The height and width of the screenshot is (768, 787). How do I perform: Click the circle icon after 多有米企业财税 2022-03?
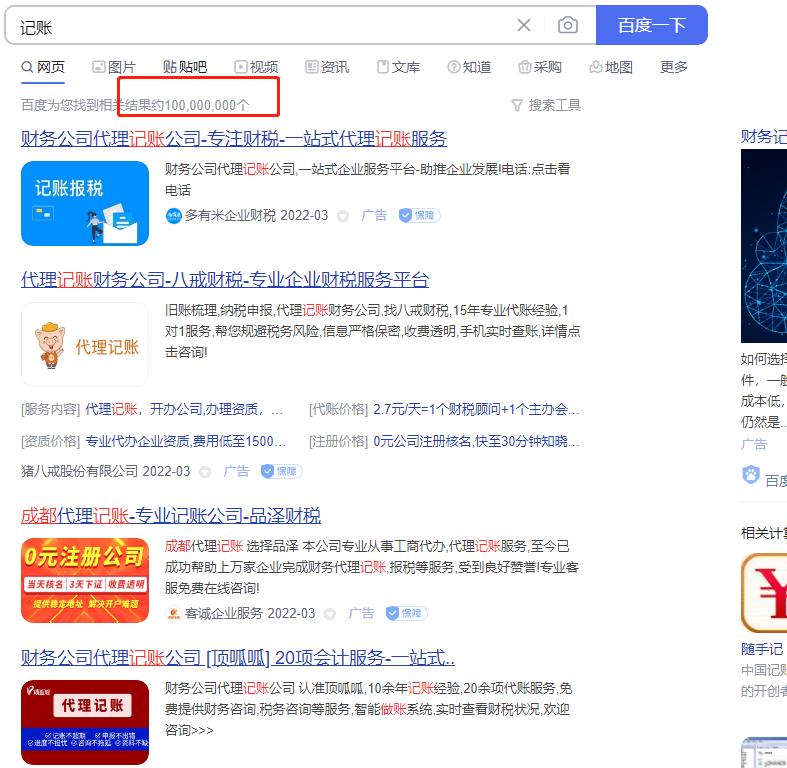343,216
